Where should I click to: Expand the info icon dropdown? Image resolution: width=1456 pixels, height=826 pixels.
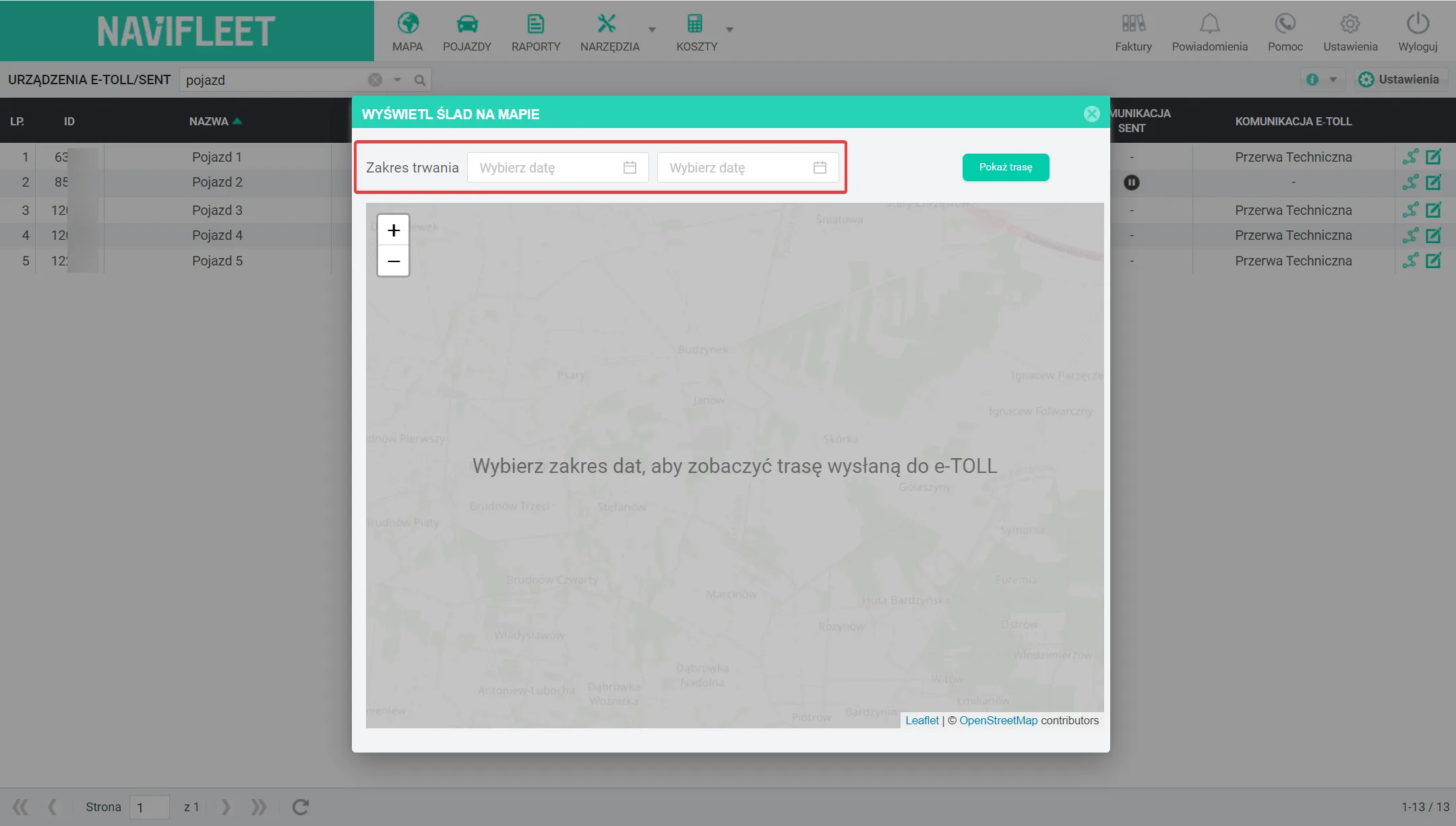tap(1333, 80)
